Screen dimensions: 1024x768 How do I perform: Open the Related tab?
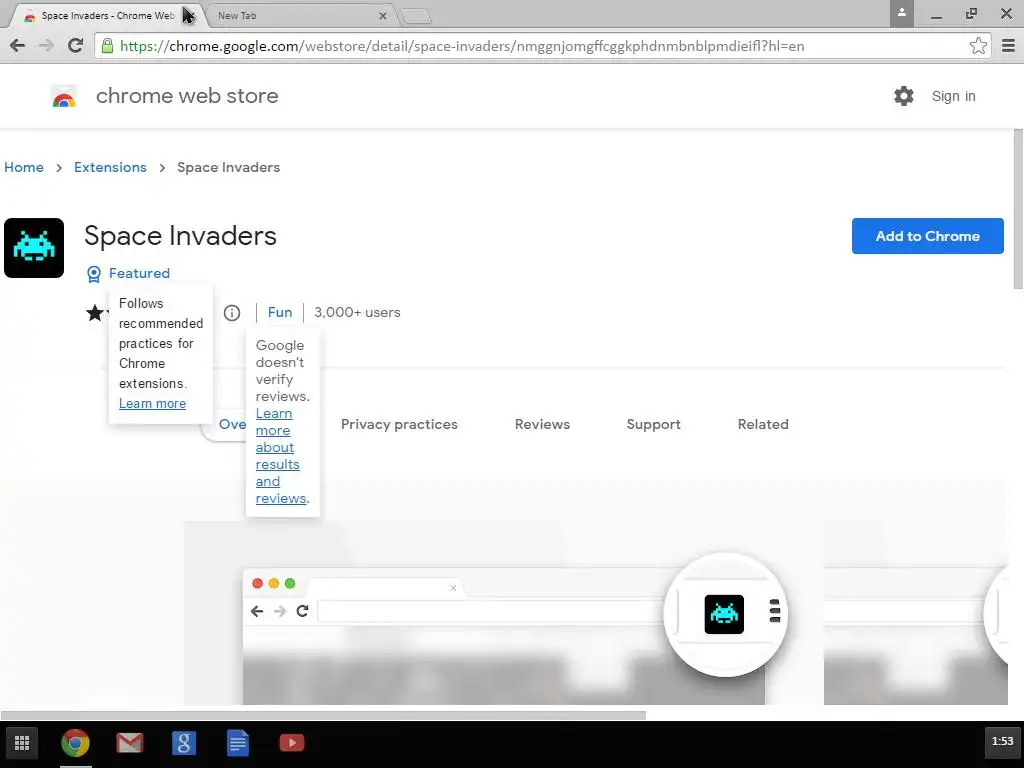(x=763, y=424)
